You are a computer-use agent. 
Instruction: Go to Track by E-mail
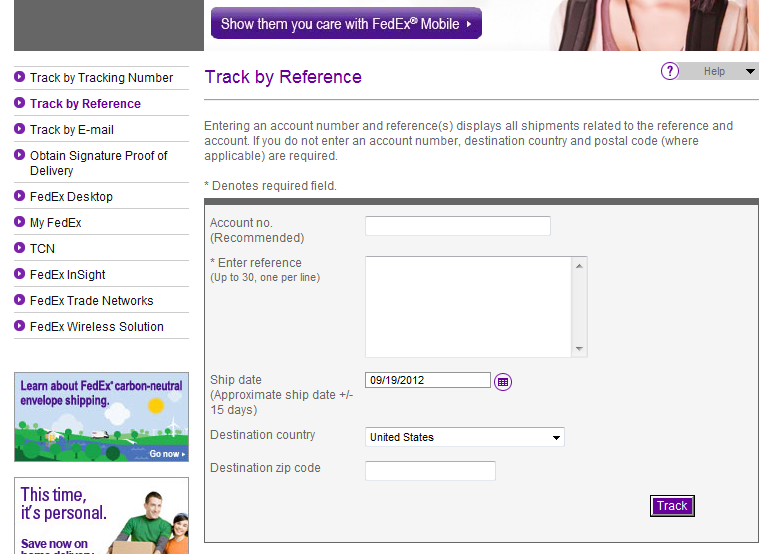click(72, 129)
